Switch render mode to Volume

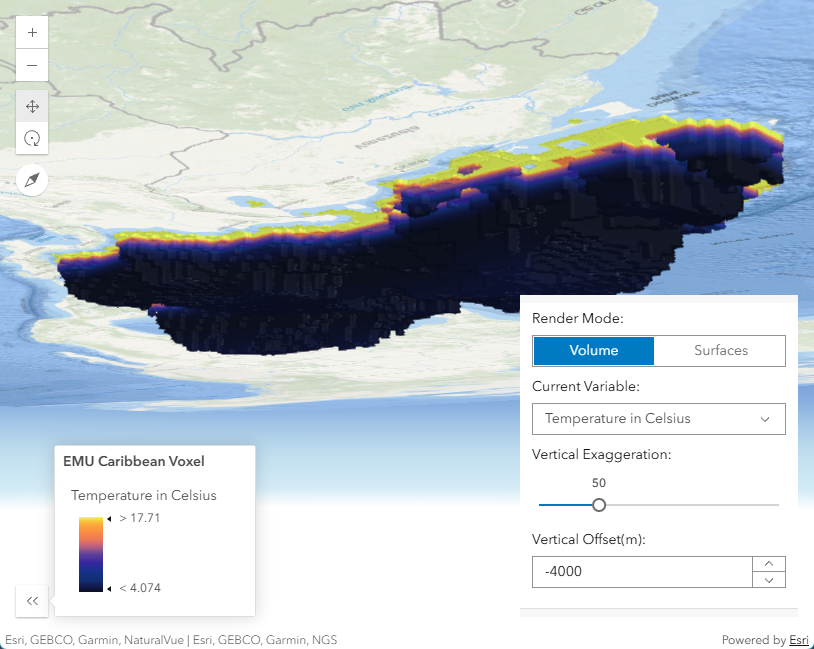click(594, 351)
